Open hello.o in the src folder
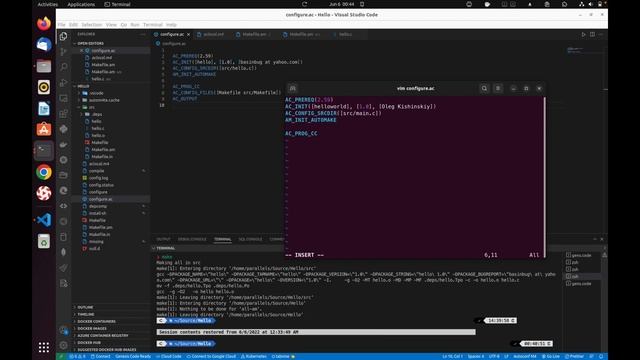Viewport: 640px width, 360px height. click(x=98, y=135)
